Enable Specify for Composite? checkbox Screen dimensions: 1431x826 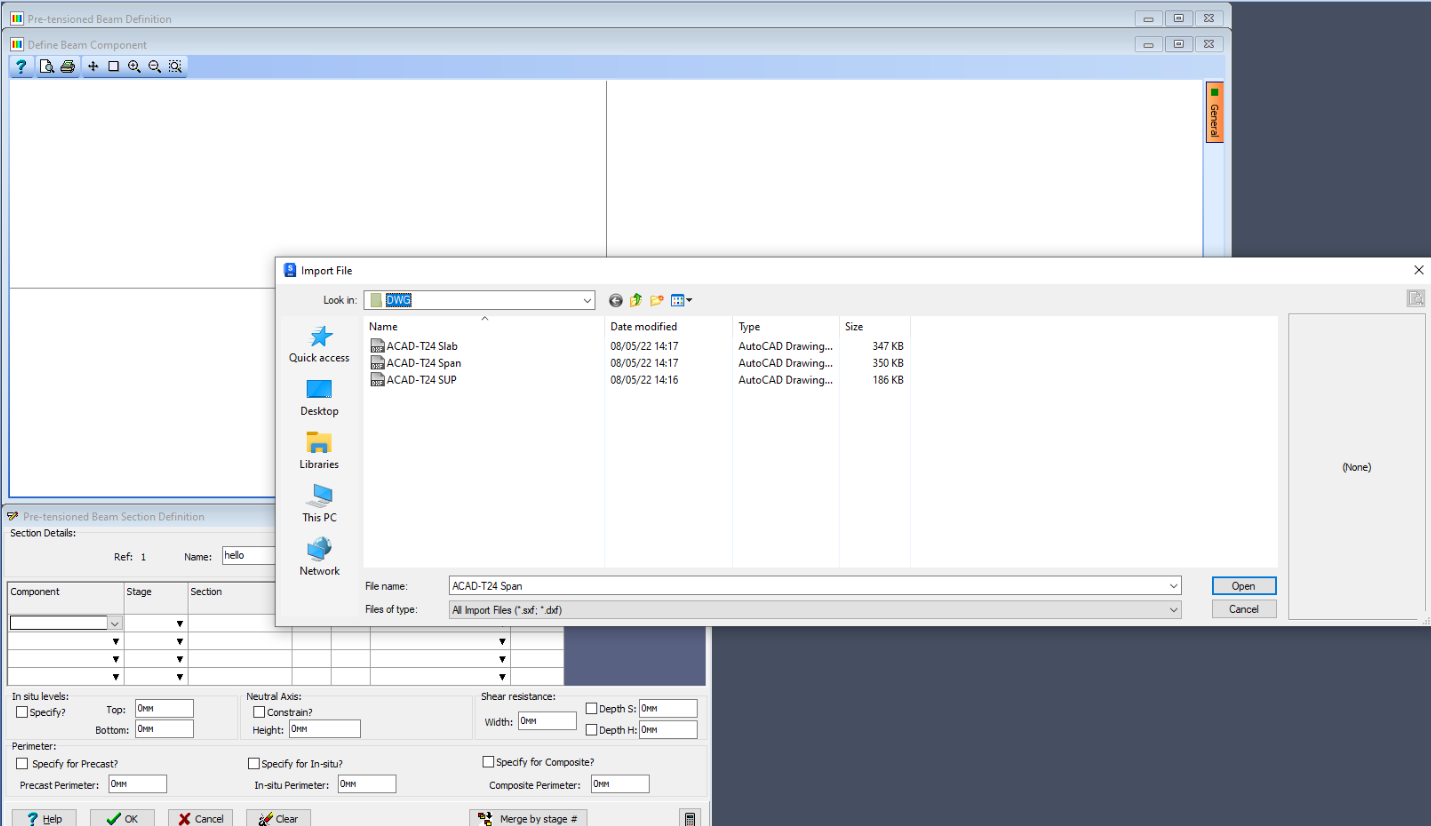(489, 762)
